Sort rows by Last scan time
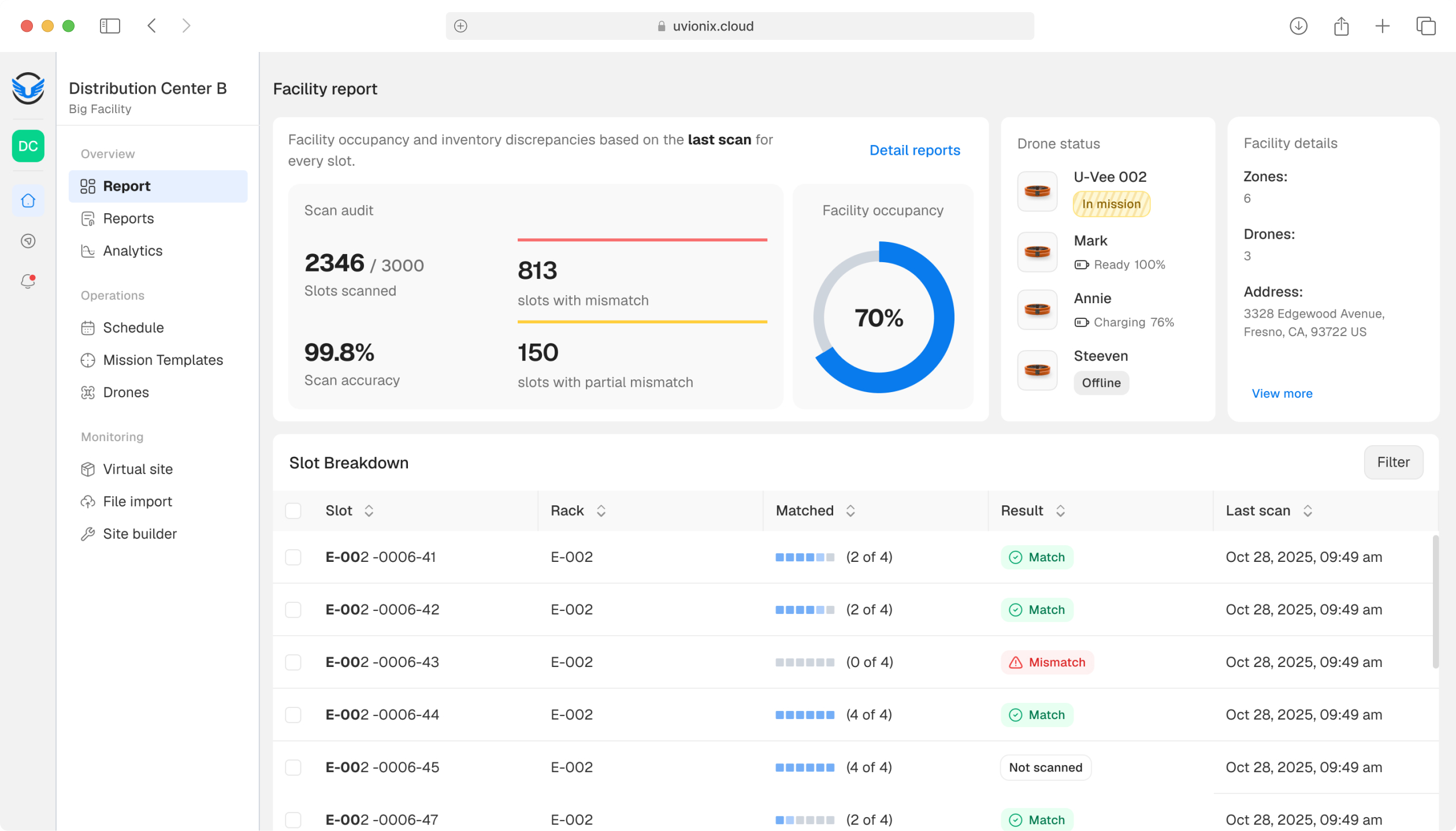 pyautogui.click(x=1308, y=510)
